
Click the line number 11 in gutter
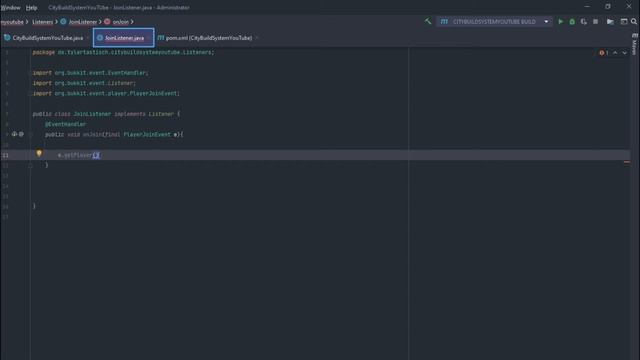click(x=5, y=155)
